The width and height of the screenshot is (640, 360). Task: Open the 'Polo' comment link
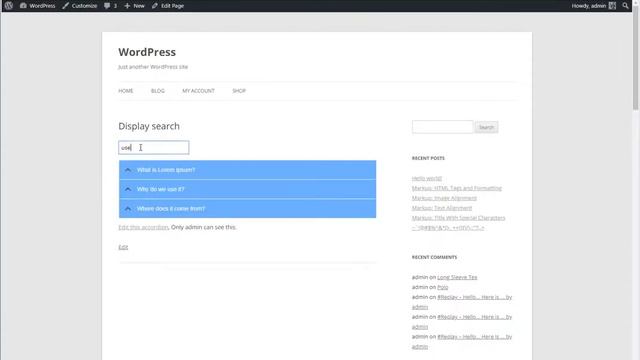[x=442, y=287]
